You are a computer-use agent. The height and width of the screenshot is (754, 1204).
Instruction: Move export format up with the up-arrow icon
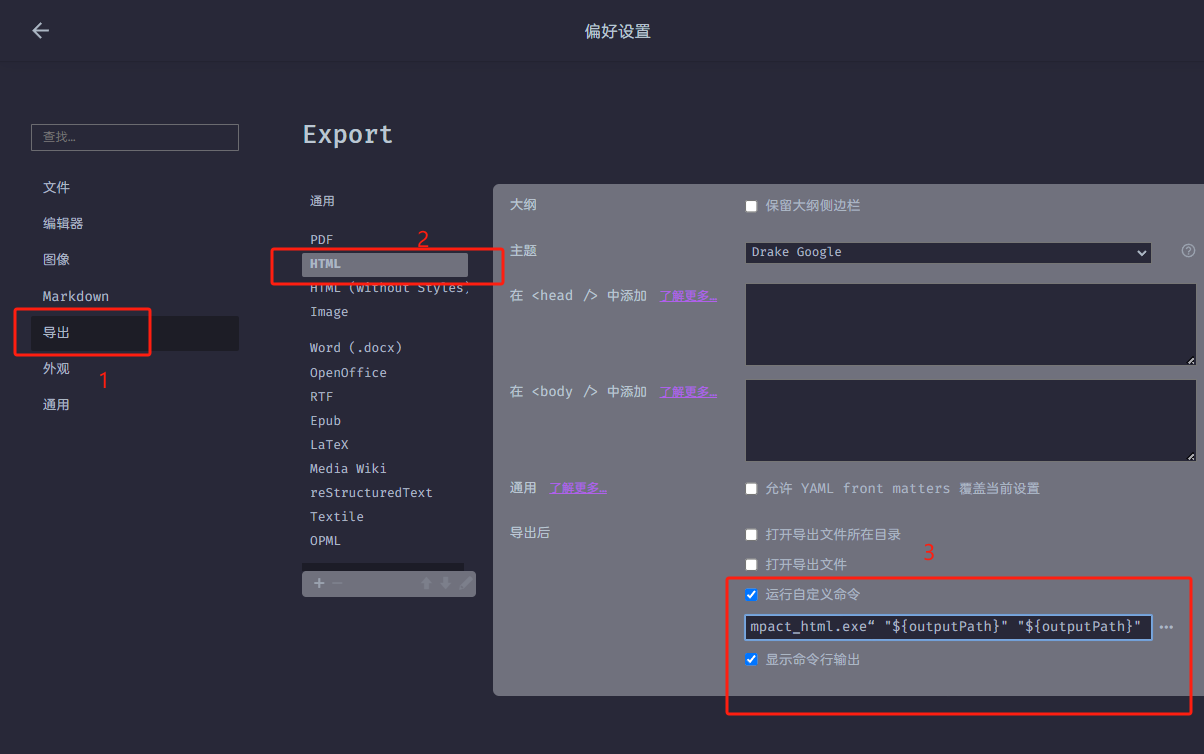(425, 583)
